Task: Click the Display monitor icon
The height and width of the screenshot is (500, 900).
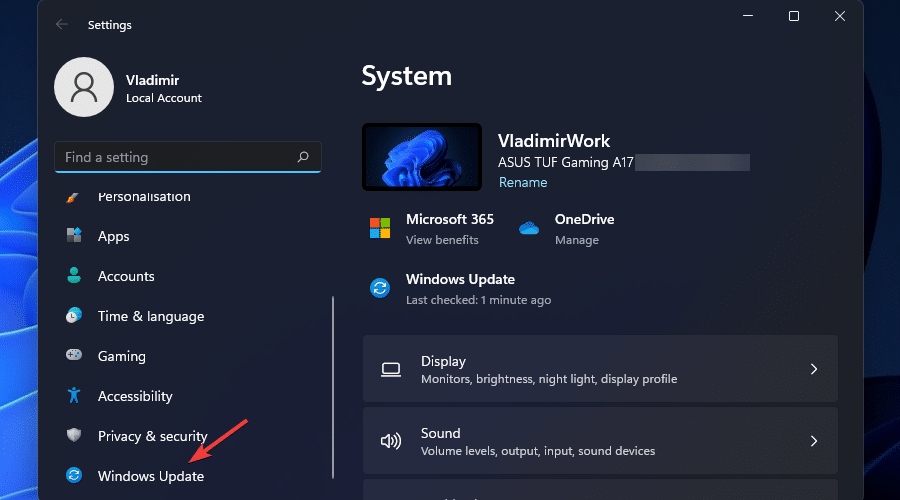Action: click(x=391, y=370)
